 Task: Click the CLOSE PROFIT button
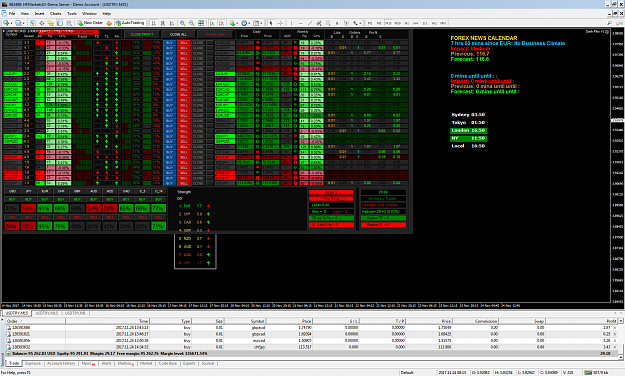click(x=142, y=35)
